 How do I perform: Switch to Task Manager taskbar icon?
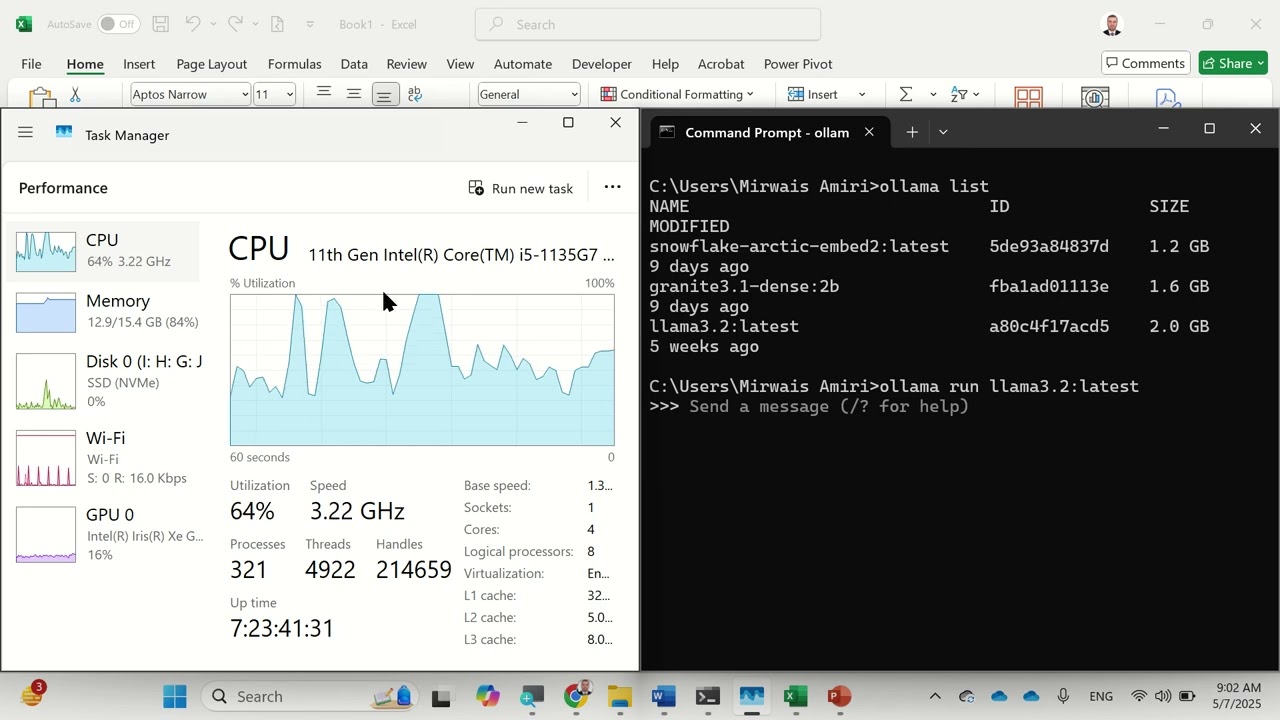[x=752, y=696]
